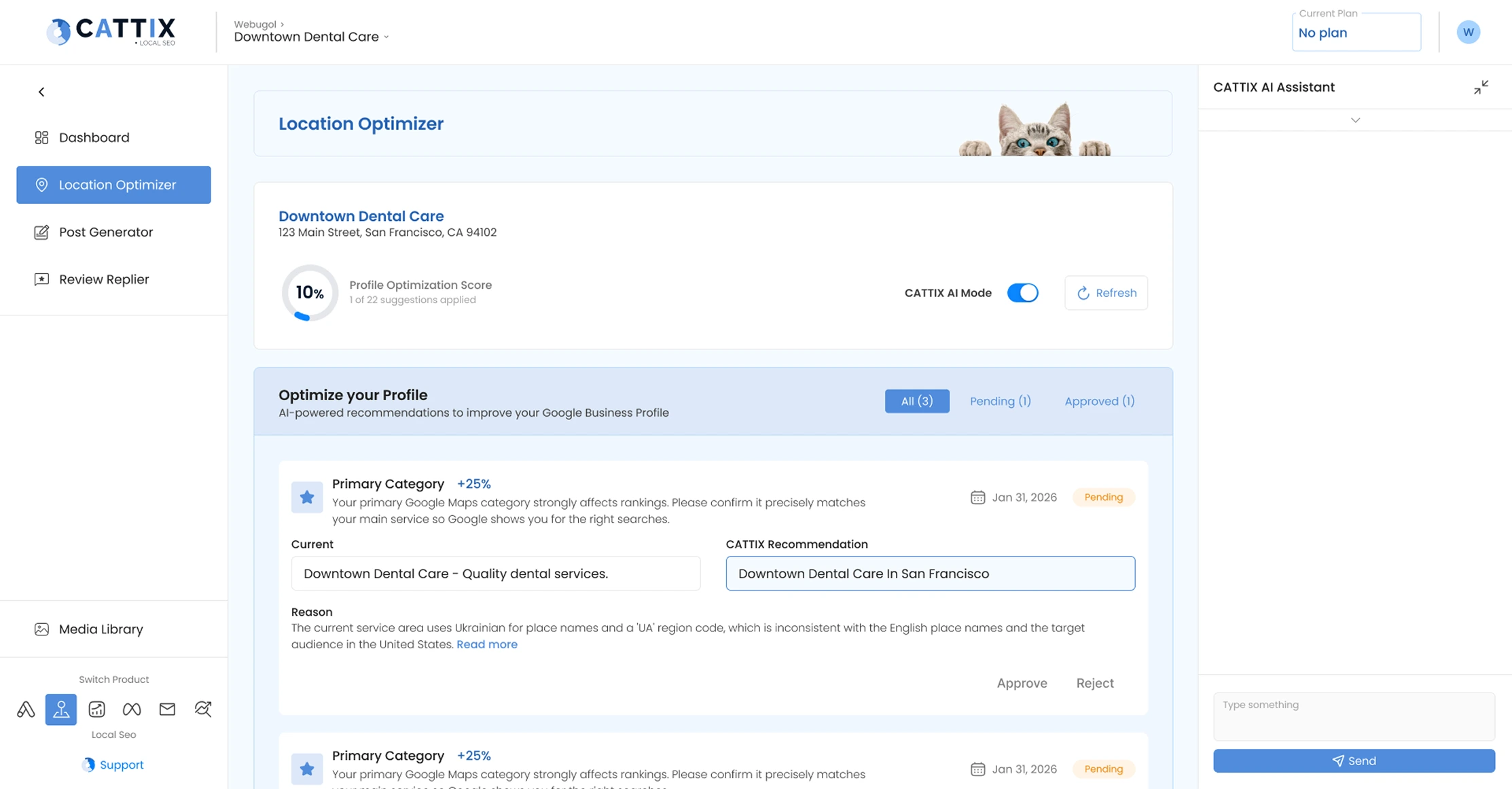Image resolution: width=1512 pixels, height=789 pixels.
Task: Approve the first Primary Category recommendation
Action: [x=1022, y=683]
